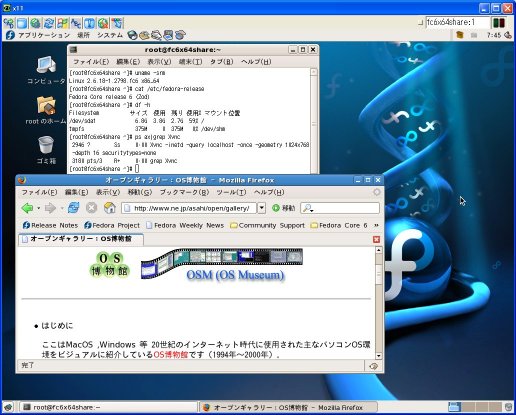The height and width of the screenshot is (415, 516).
Task: Click the Firefox URL address field
Action: (x=189, y=208)
